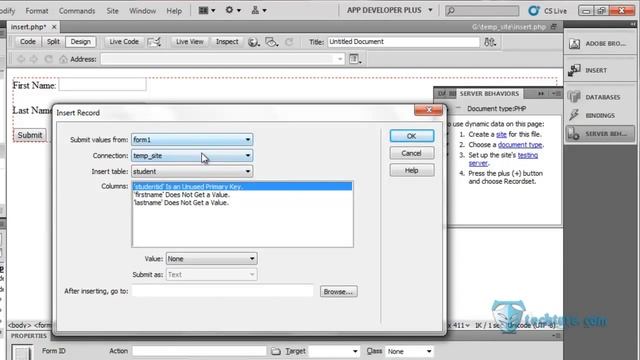The height and width of the screenshot is (360, 640).
Task: Click the After inserting, go to field
Action: click(223, 291)
